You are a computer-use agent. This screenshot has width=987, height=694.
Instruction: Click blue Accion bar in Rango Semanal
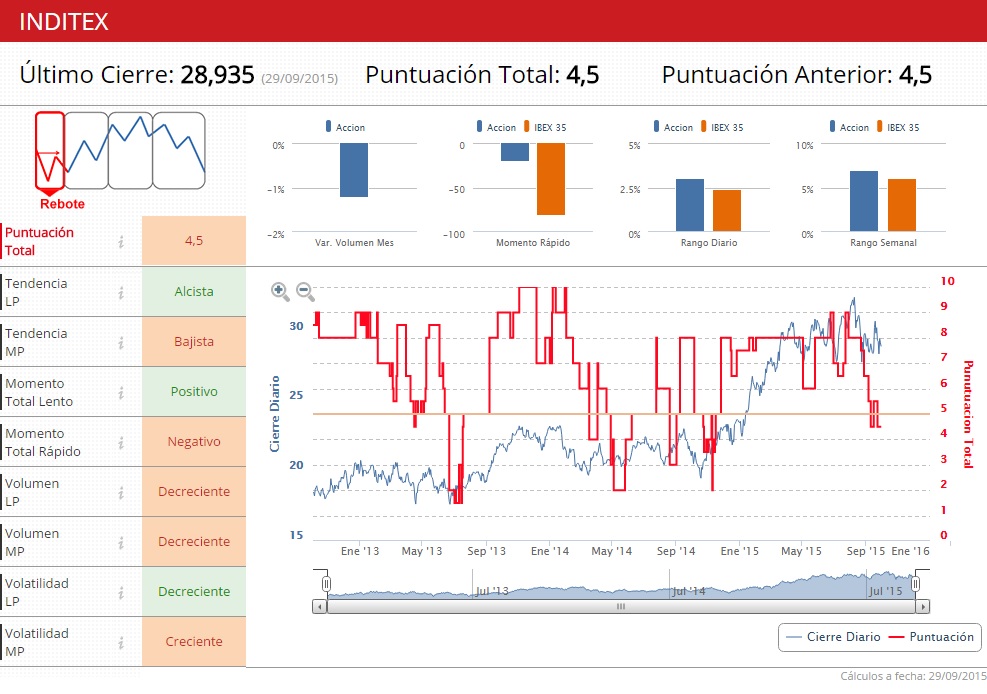pos(864,201)
